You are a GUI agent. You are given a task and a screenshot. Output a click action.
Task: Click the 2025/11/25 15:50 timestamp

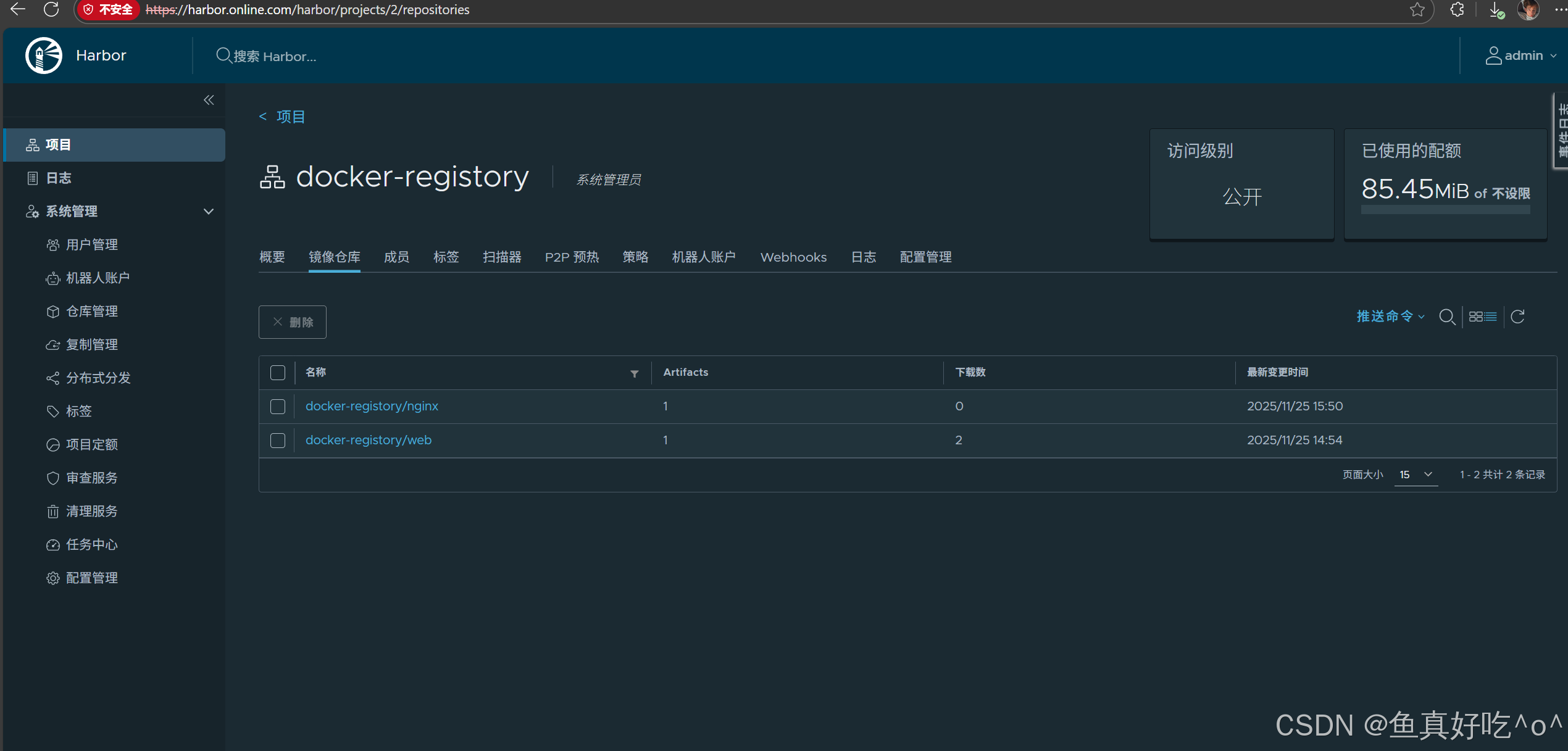click(1295, 406)
